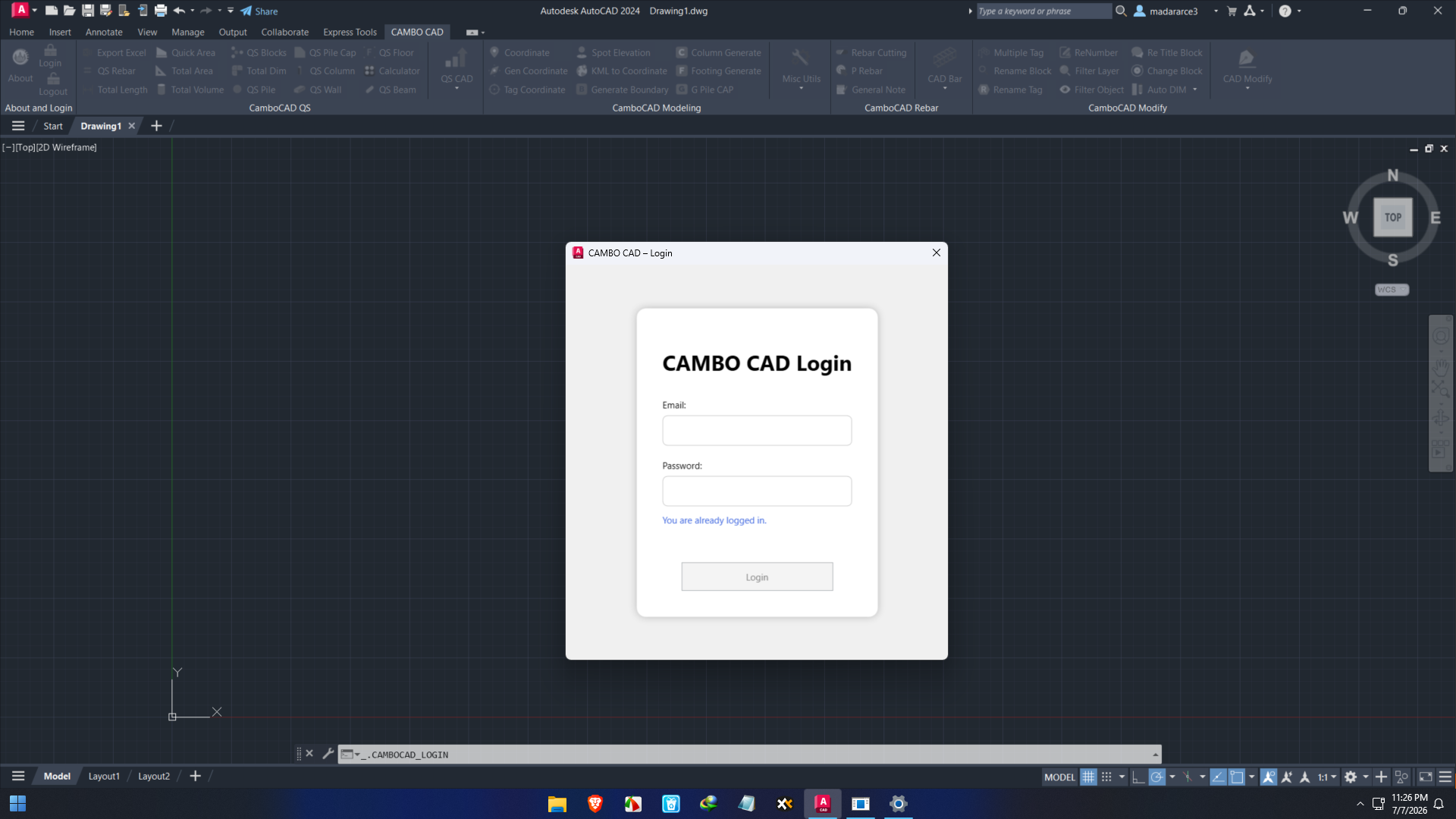Click the Clean Screen icon in status bar
1456x819 pixels.
pyautogui.click(x=1426, y=777)
